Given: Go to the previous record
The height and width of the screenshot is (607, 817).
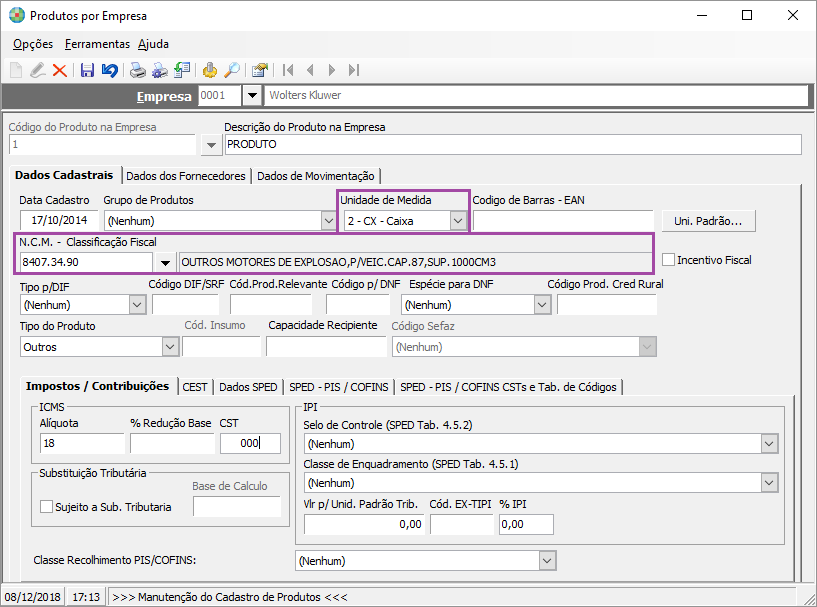Looking at the screenshot, I should (x=310, y=70).
